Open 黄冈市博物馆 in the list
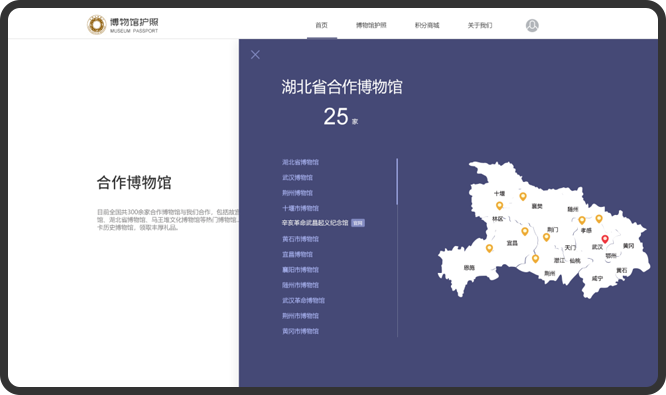Image resolution: width=666 pixels, height=395 pixels. (x=300, y=331)
